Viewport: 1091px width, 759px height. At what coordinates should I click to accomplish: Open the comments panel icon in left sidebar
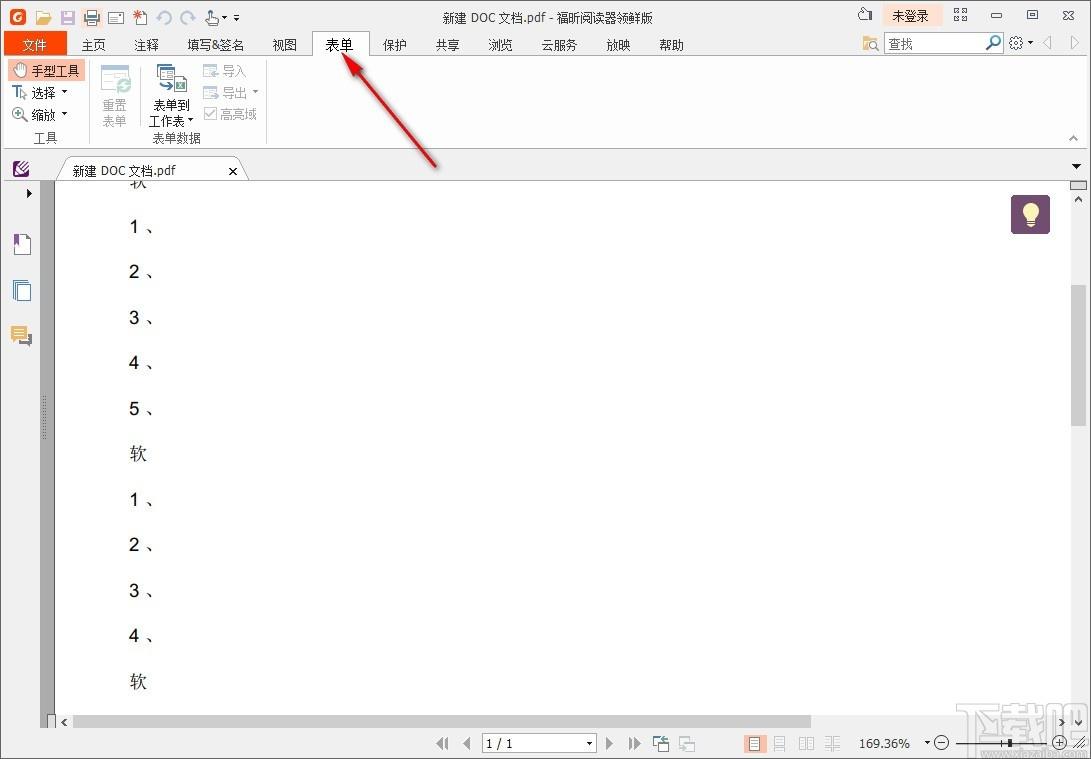click(x=22, y=336)
